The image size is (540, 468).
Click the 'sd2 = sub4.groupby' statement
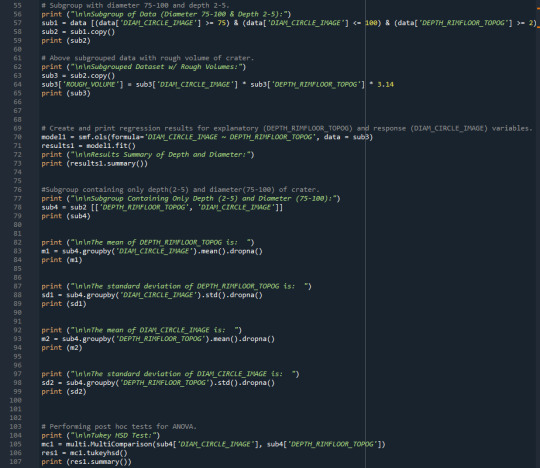(x=158, y=383)
